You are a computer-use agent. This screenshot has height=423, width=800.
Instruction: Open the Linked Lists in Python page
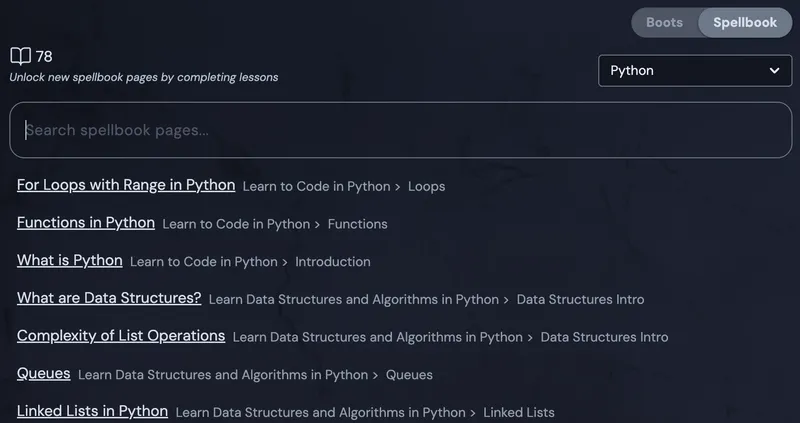(92, 411)
